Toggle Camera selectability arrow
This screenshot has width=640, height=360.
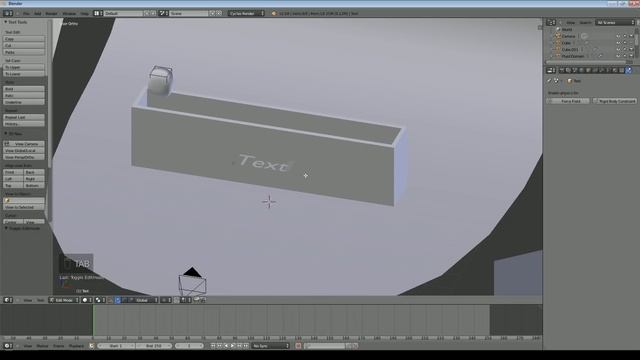[624, 36]
